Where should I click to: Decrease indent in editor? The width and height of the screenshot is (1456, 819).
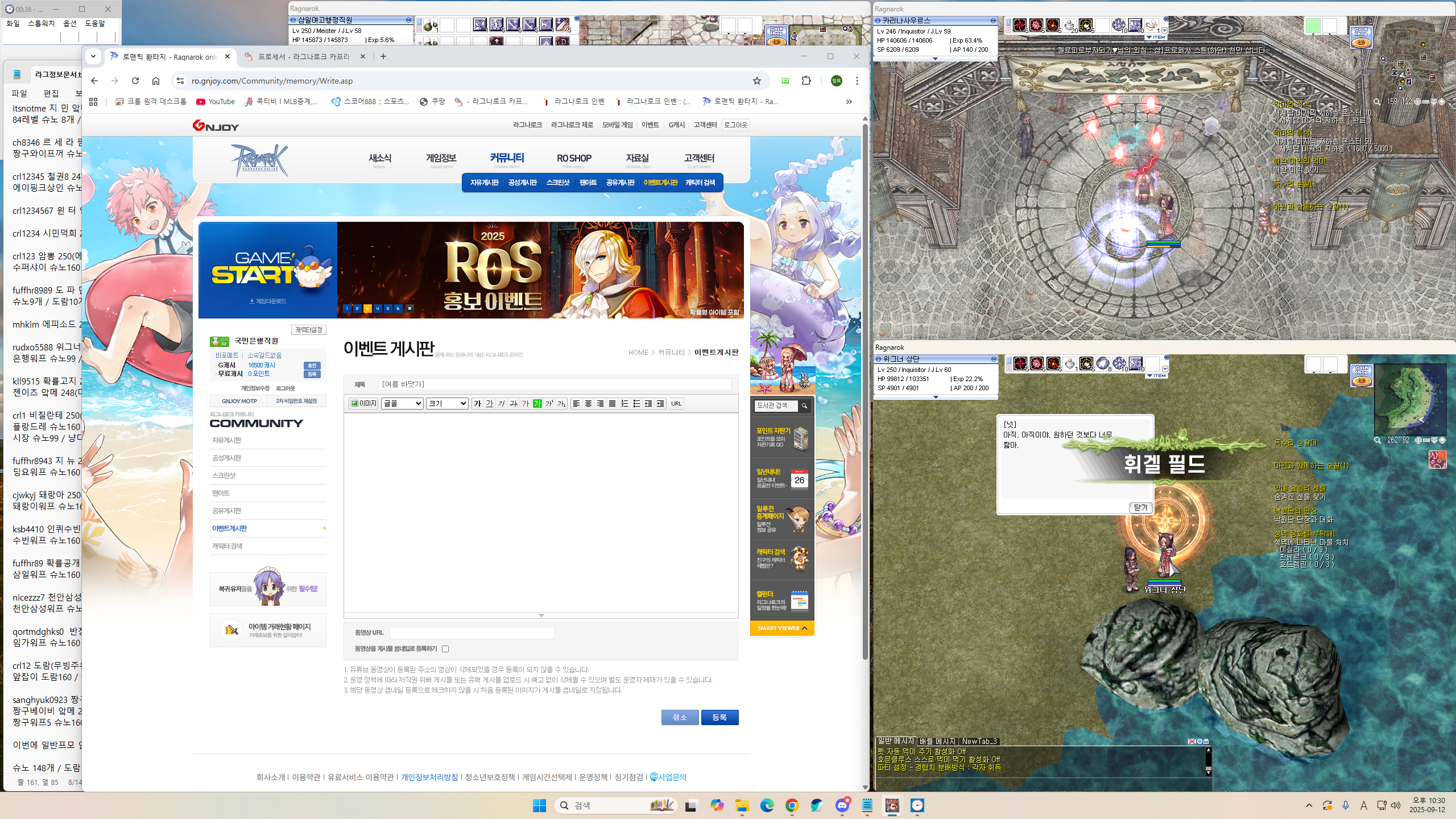pyautogui.click(x=648, y=403)
